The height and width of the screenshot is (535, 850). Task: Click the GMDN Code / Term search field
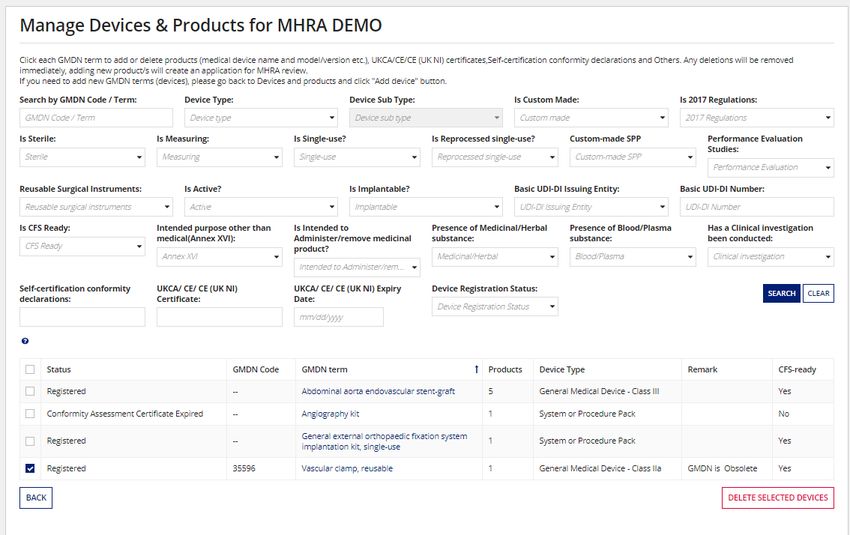96,118
